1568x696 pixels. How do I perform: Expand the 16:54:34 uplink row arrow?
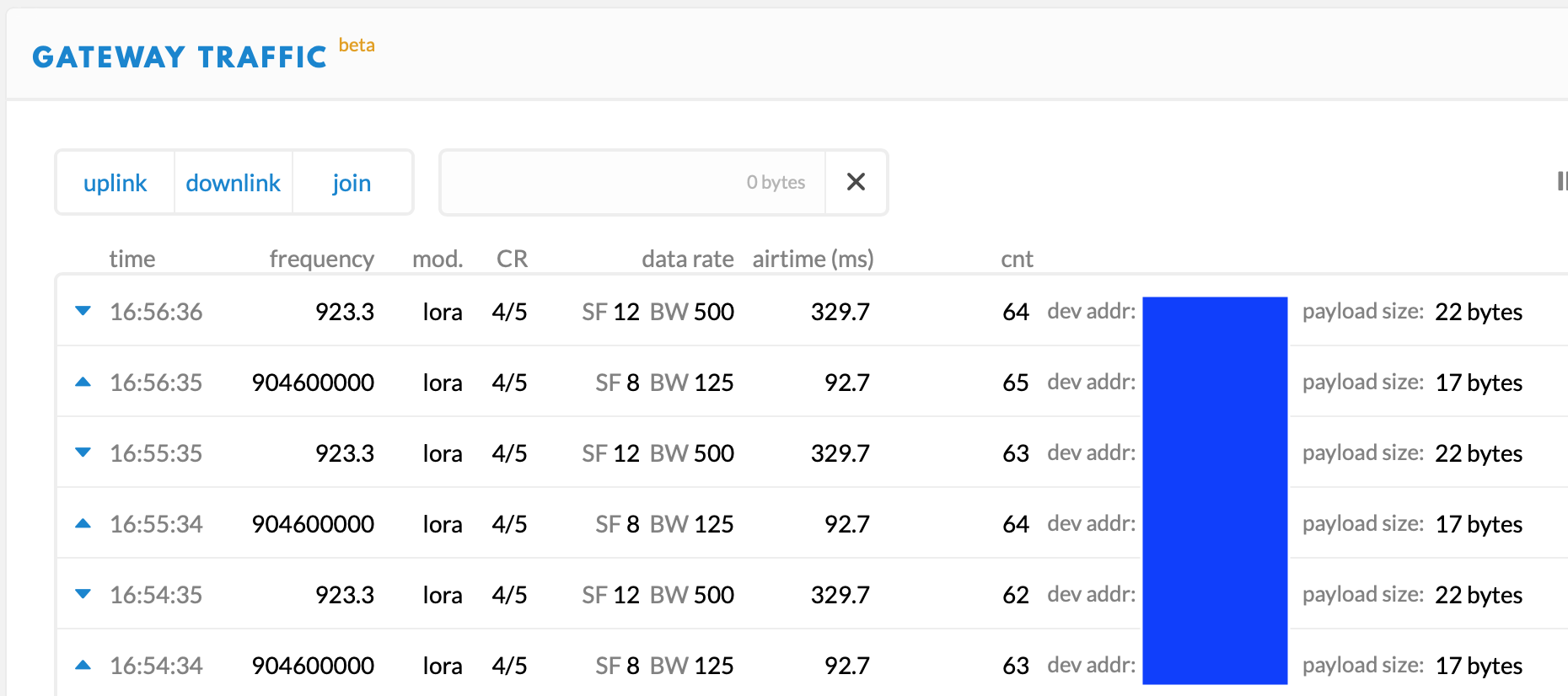pyautogui.click(x=83, y=665)
